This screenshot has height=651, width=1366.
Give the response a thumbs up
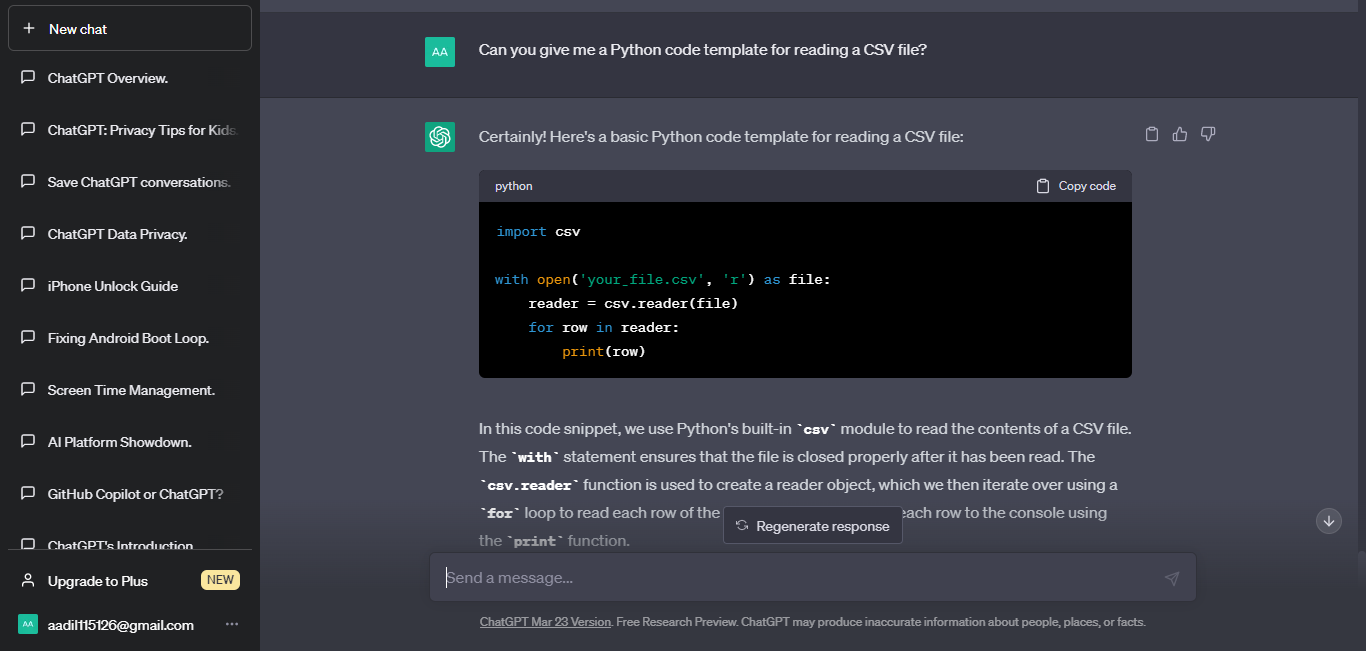coord(1180,134)
